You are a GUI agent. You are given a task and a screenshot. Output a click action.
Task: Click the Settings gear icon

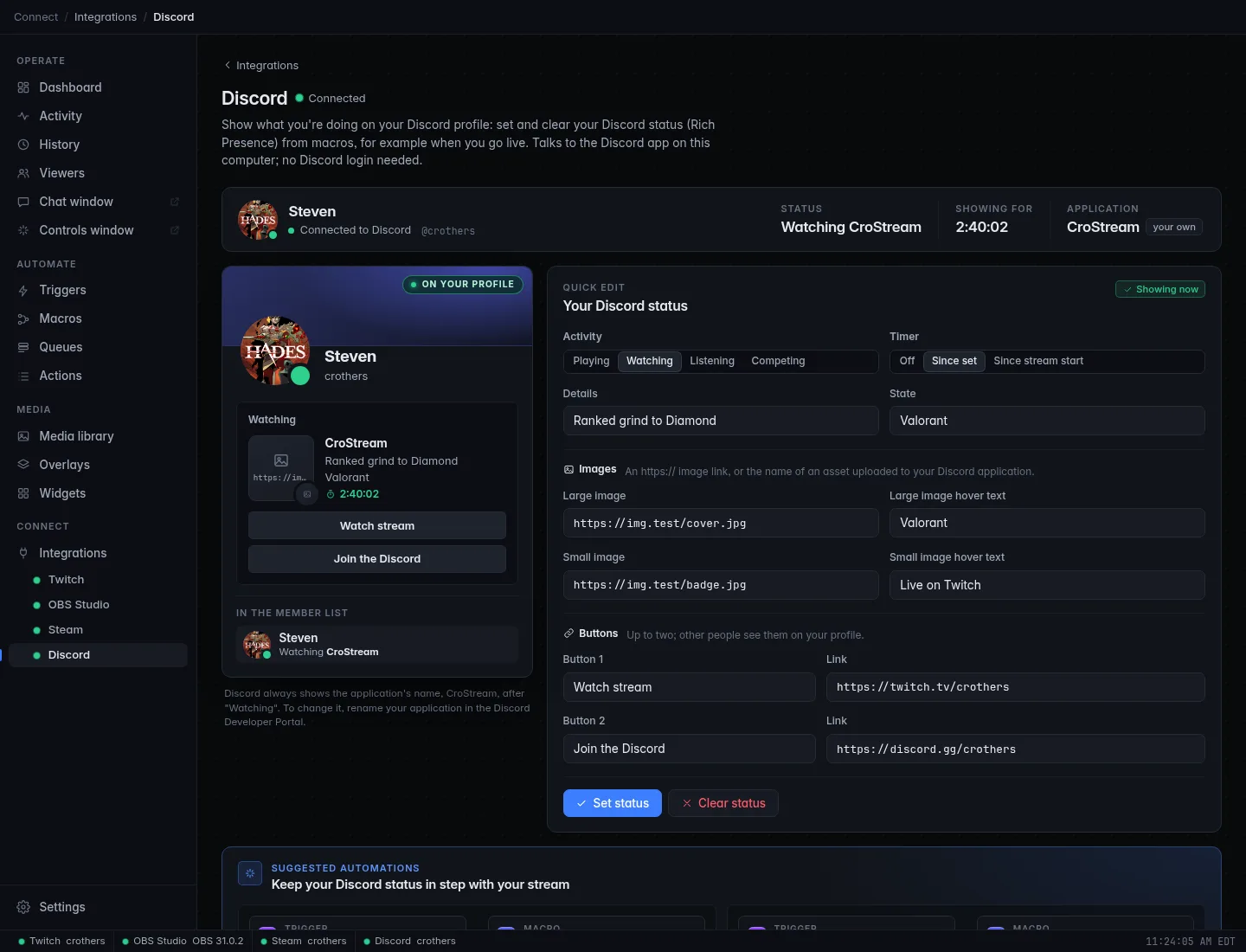point(23,907)
